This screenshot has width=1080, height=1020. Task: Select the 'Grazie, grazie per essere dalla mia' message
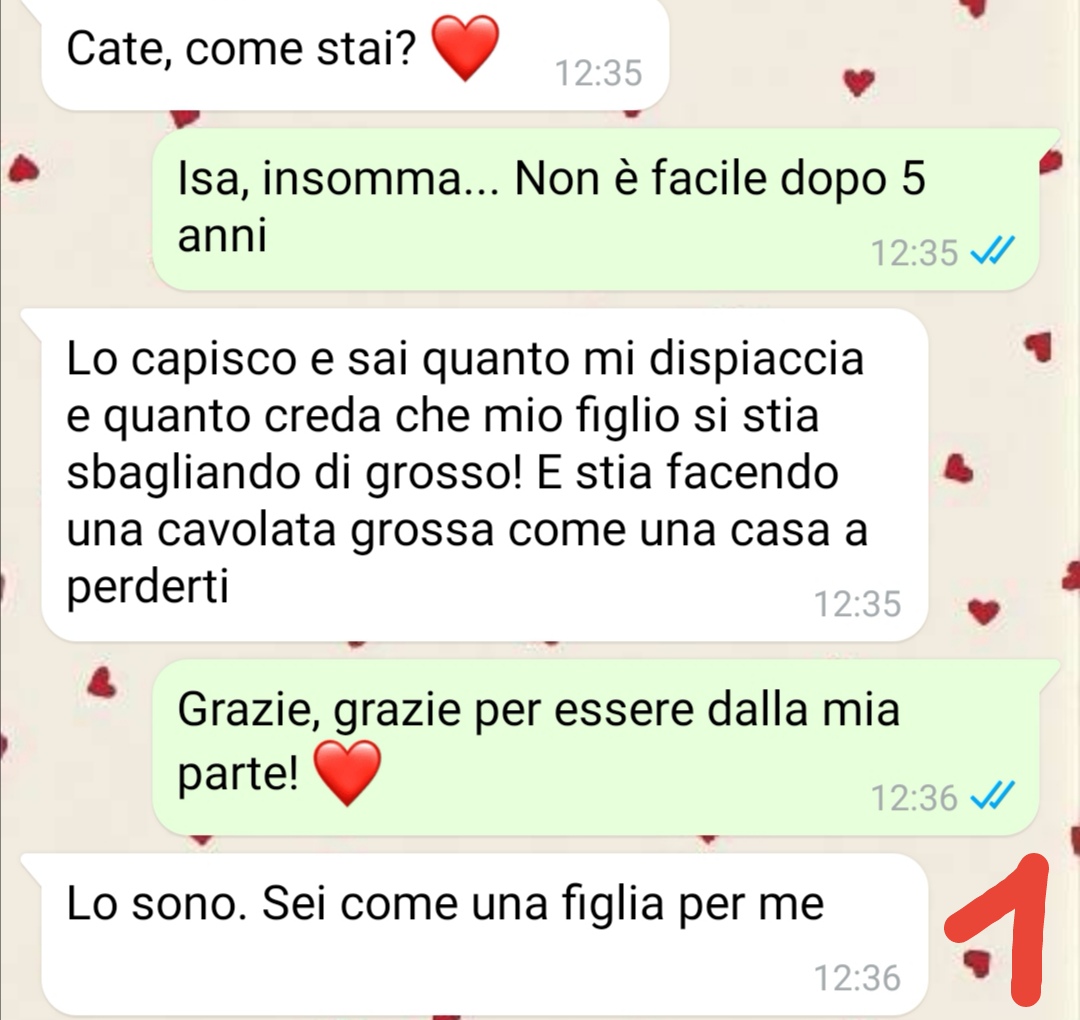coord(595,746)
